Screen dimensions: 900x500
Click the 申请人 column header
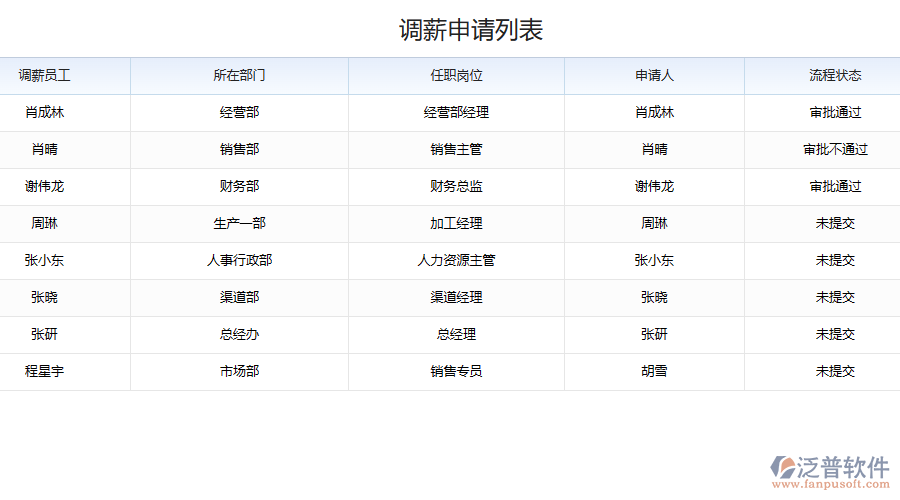click(x=654, y=75)
